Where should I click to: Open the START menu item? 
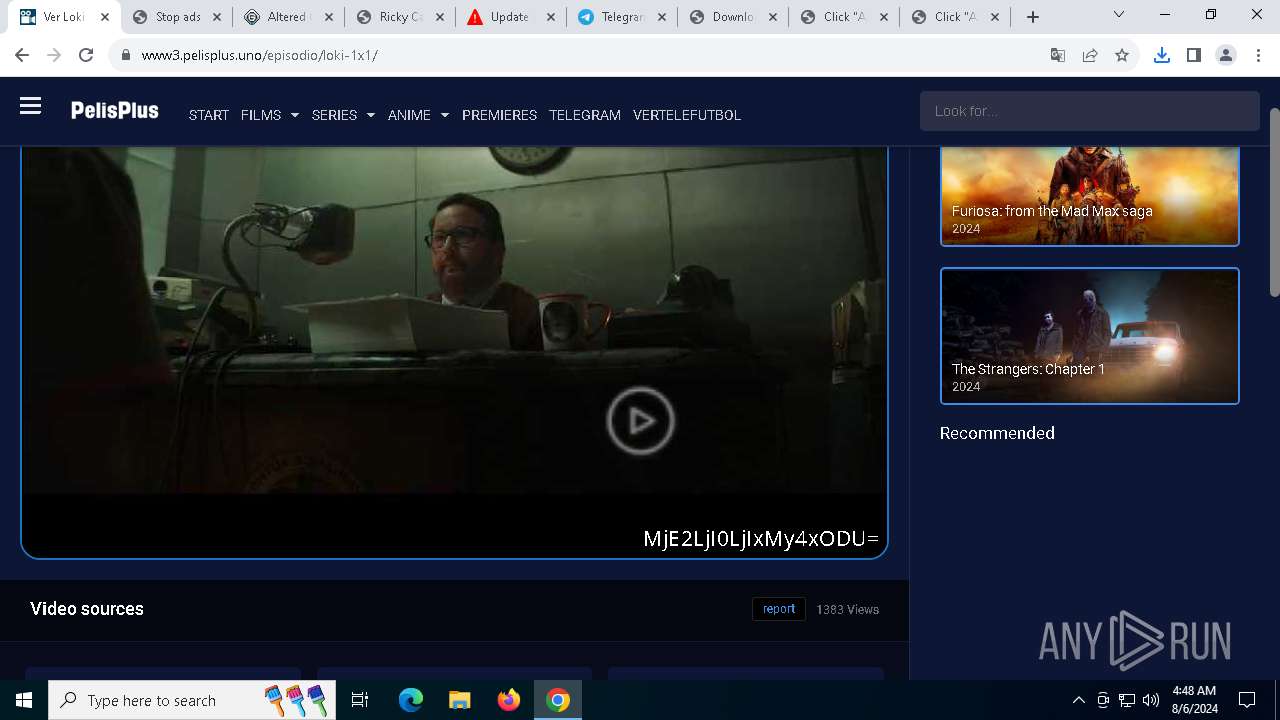209,115
